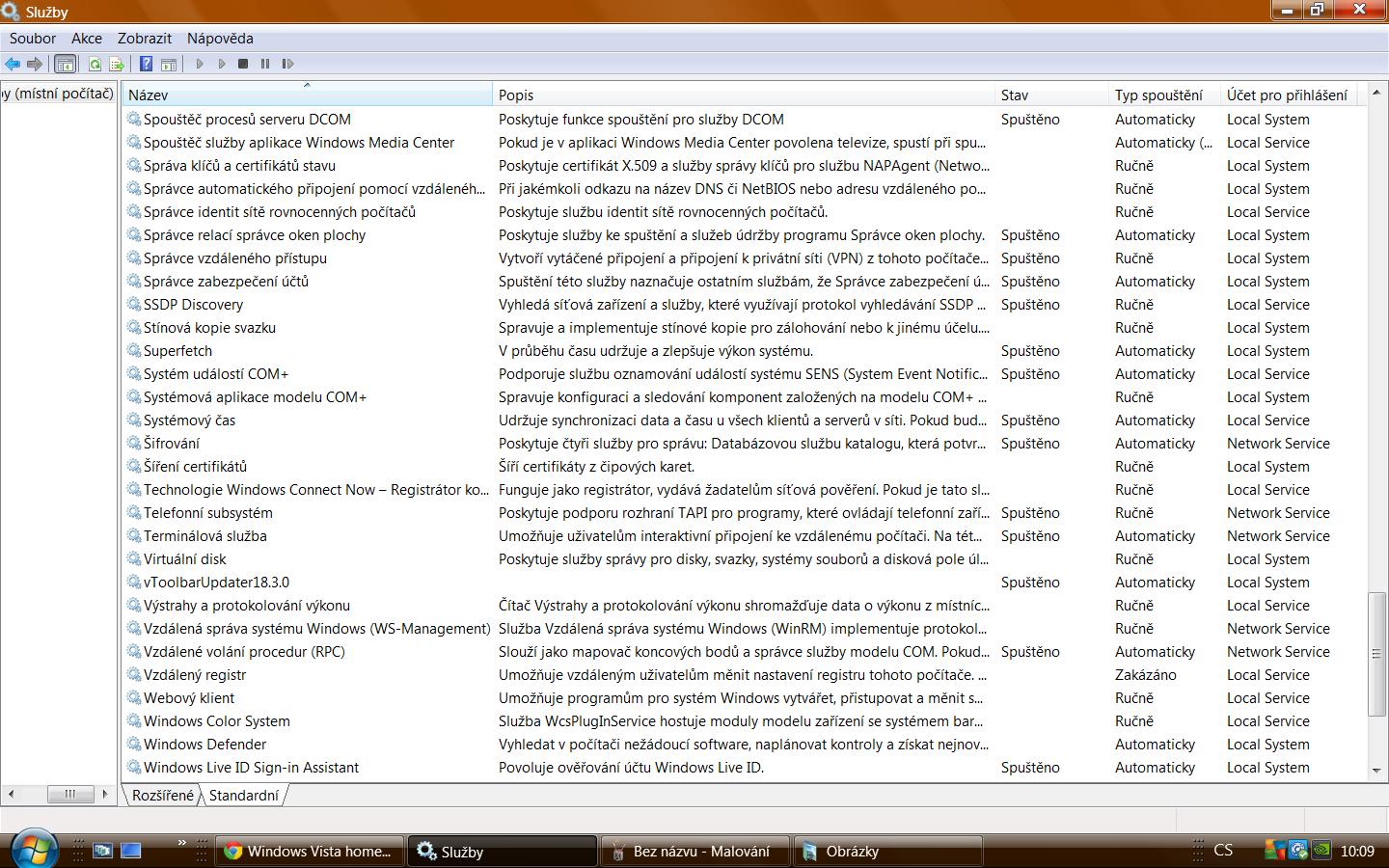Select the Windows Defender service row
Screen dimensions: 1389x868
[x=204, y=745]
